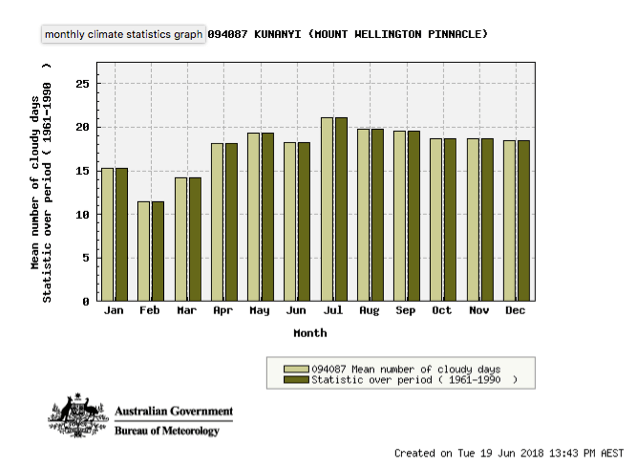Click the light green July bar

coord(327,209)
